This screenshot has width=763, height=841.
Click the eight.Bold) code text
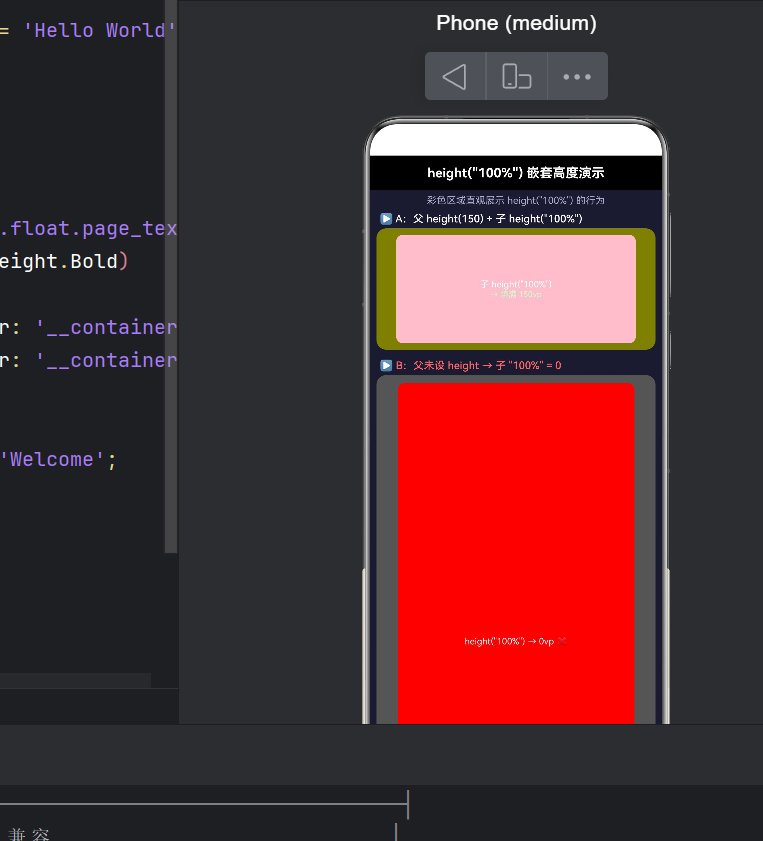(x=64, y=262)
